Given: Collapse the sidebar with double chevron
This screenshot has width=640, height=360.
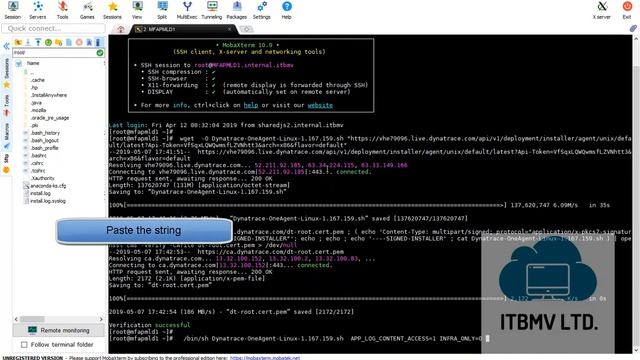Looking at the screenshot, I should (x=6, y=46).
